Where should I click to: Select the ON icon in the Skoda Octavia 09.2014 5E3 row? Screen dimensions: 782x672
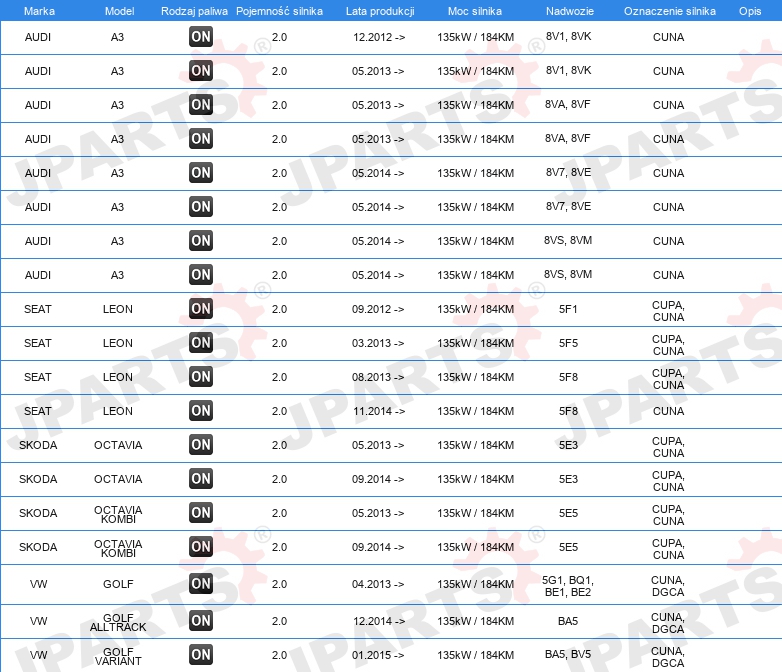point(201,478)
